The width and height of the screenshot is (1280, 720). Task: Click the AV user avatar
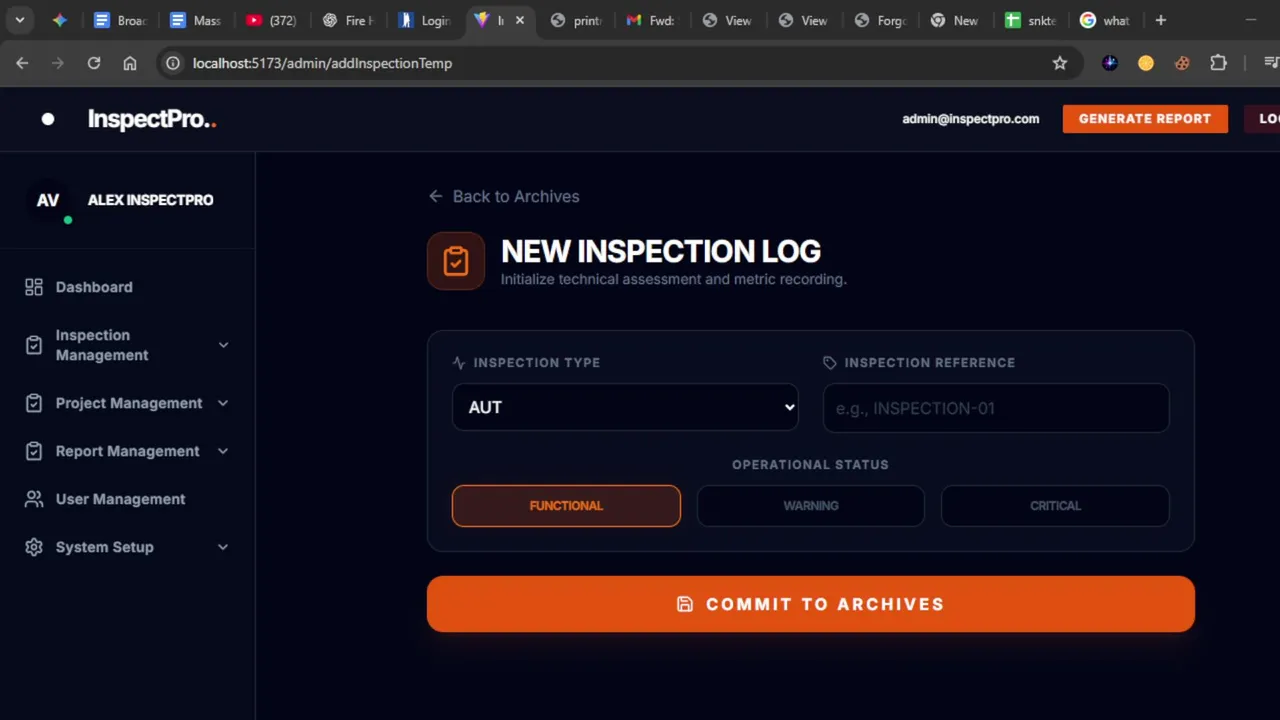pos(48,200)
